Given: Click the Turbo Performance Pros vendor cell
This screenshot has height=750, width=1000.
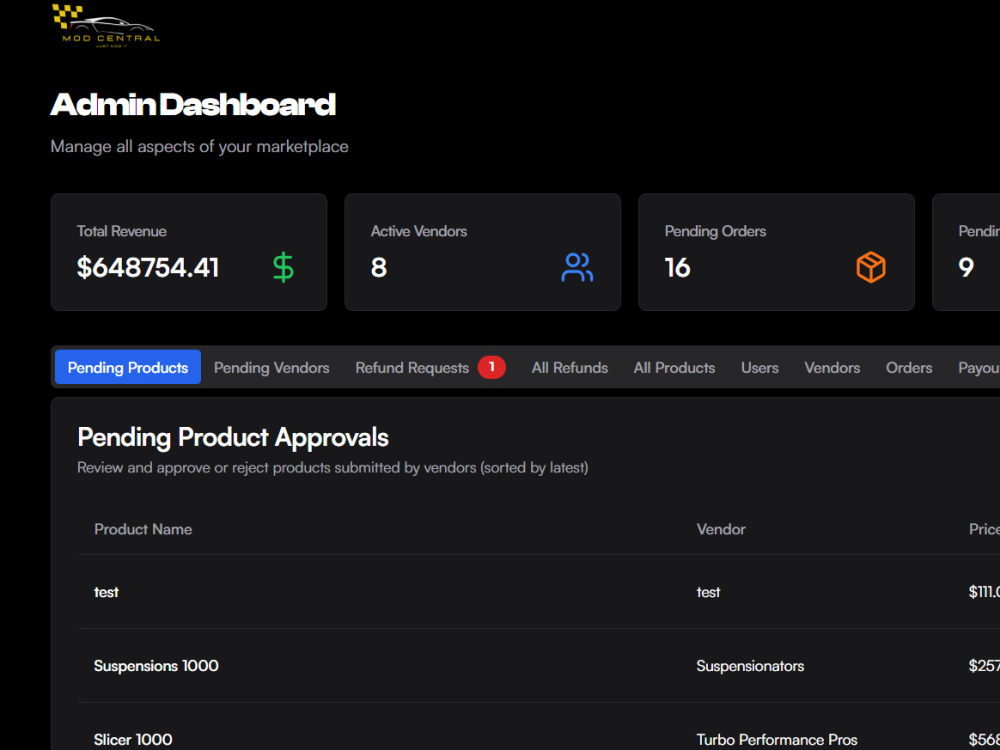Looking at the screenshot, I should click(x=777, y=740).
